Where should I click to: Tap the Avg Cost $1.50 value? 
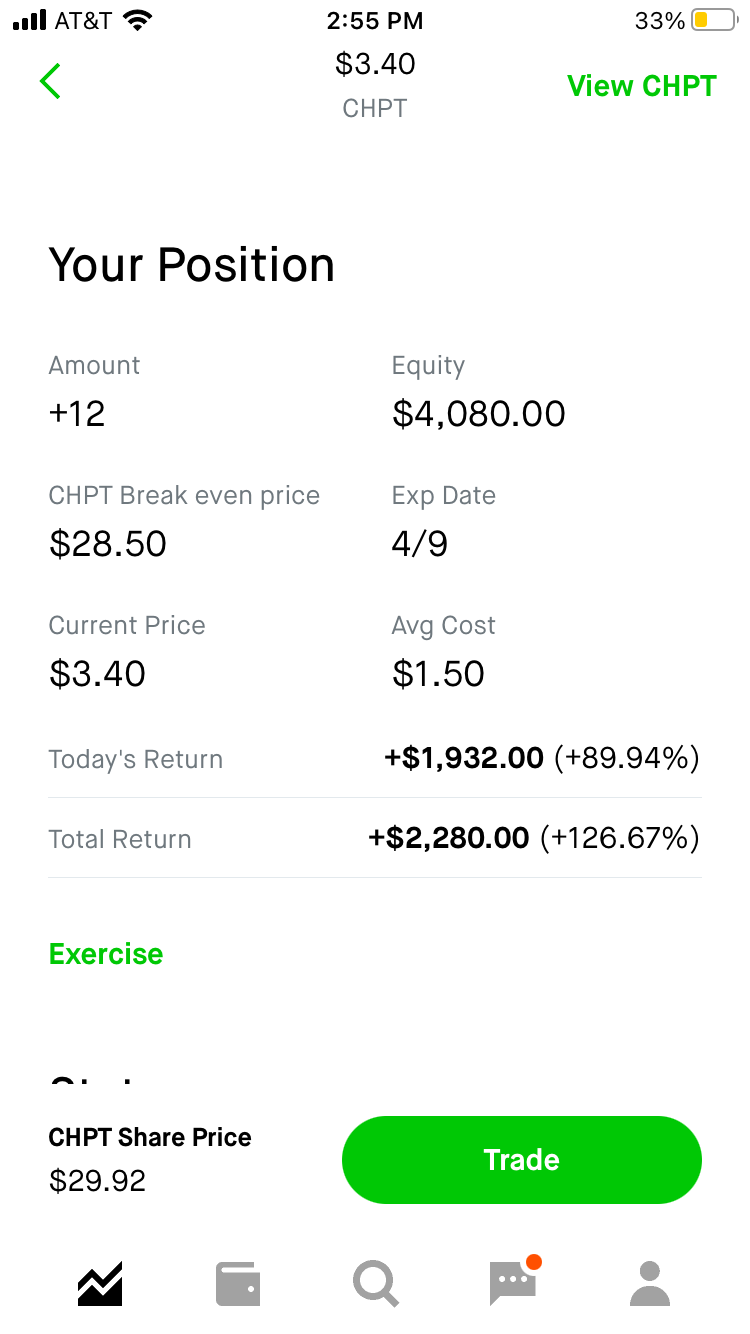[x=439, y=674]
